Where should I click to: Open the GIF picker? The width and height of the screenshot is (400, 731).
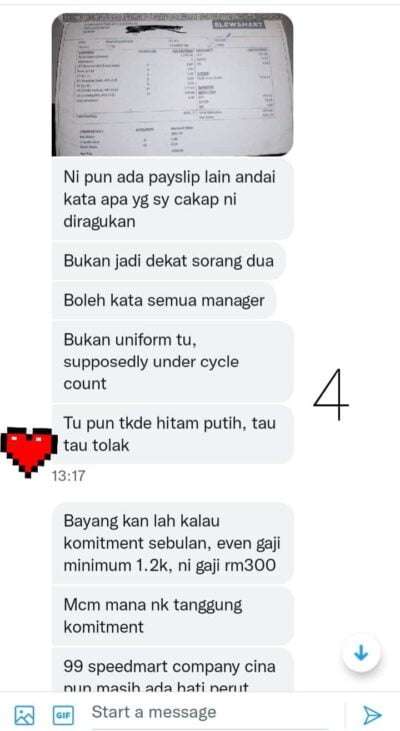click(62, 715)
